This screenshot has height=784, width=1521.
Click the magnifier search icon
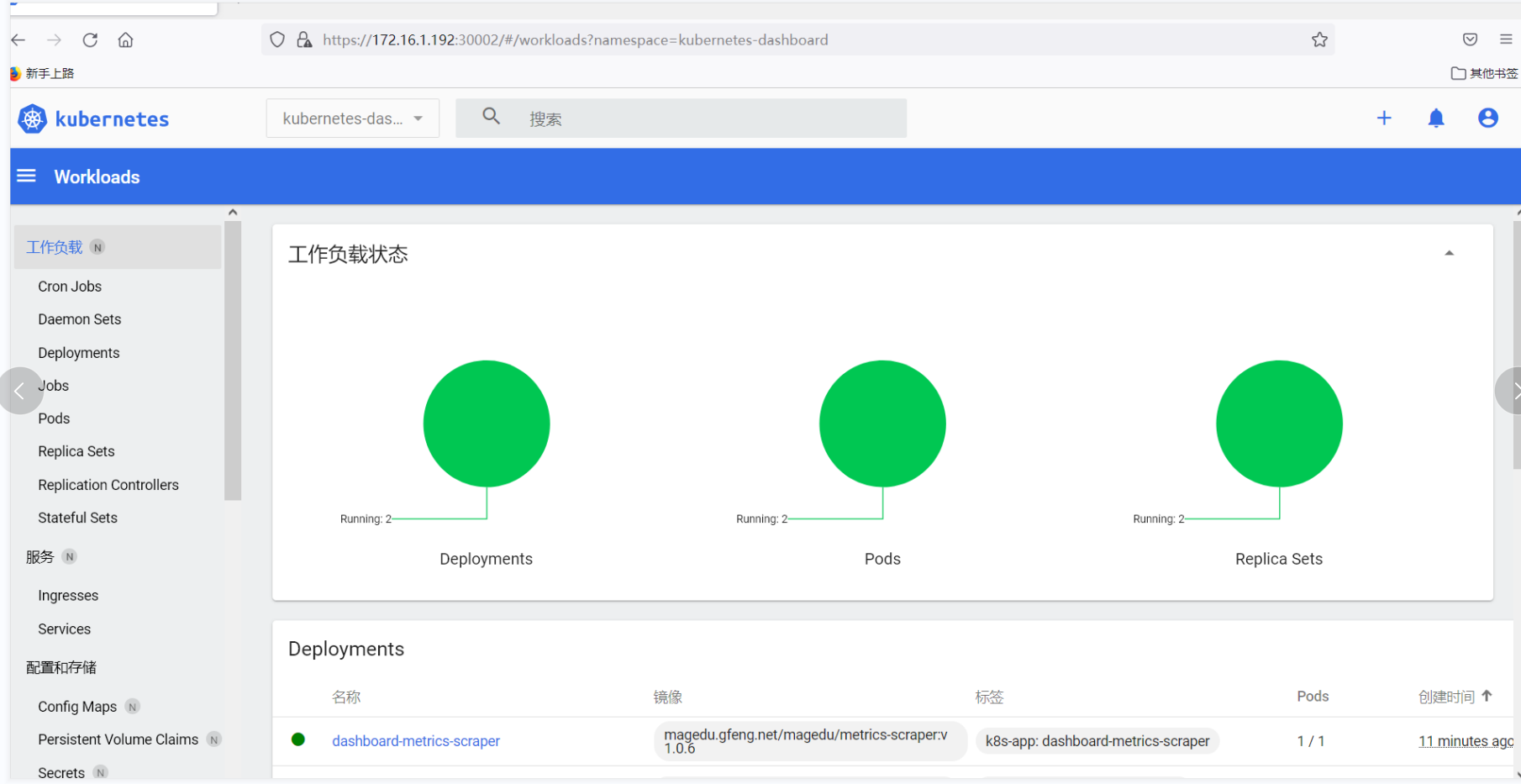(492, 117)
